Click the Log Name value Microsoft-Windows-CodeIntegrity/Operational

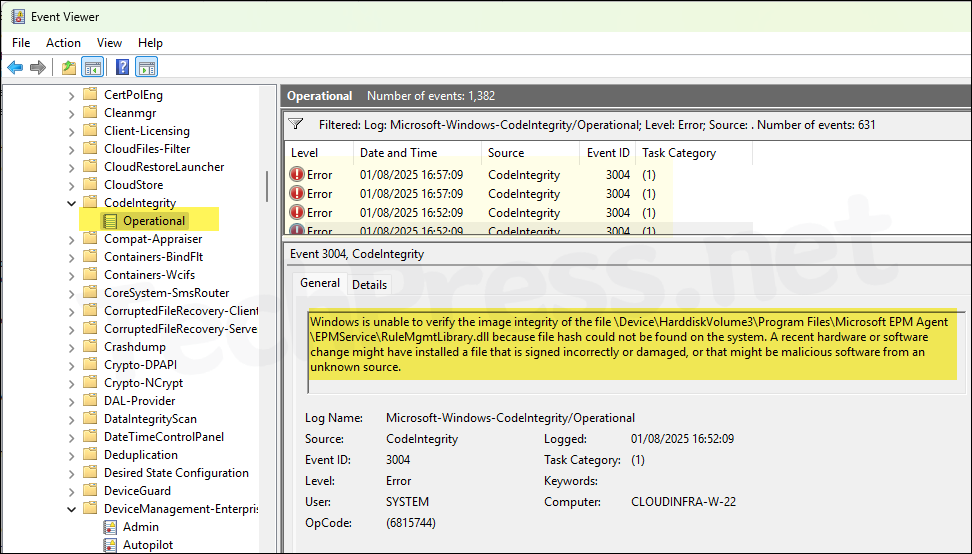(x=510, y=418)
